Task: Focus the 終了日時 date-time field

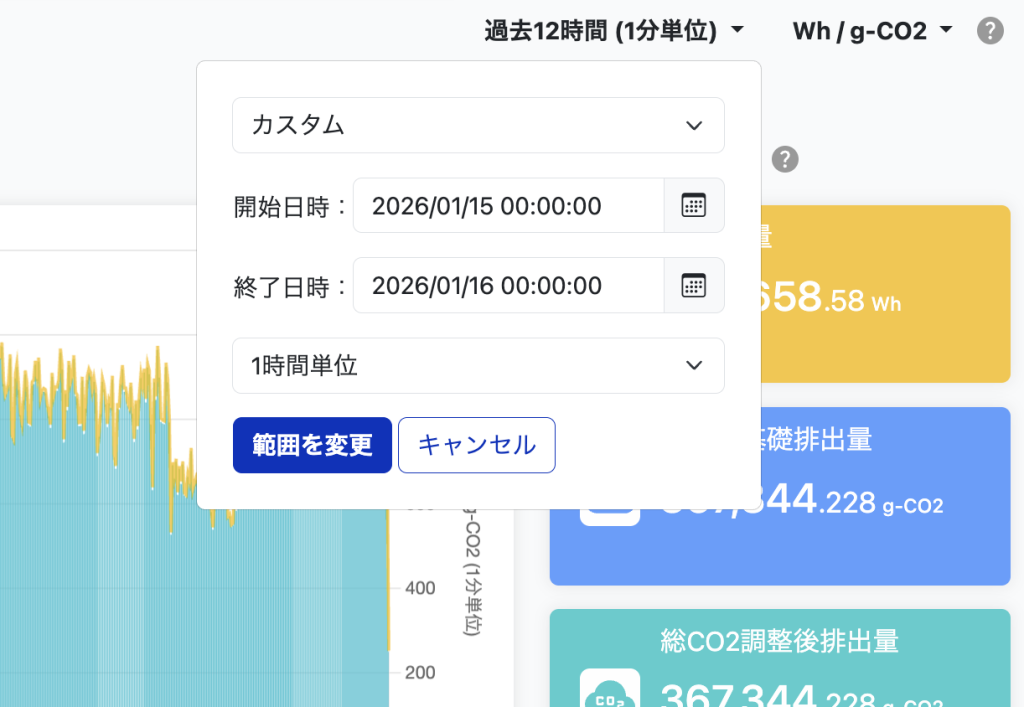Action: click(x=508, y=286)
